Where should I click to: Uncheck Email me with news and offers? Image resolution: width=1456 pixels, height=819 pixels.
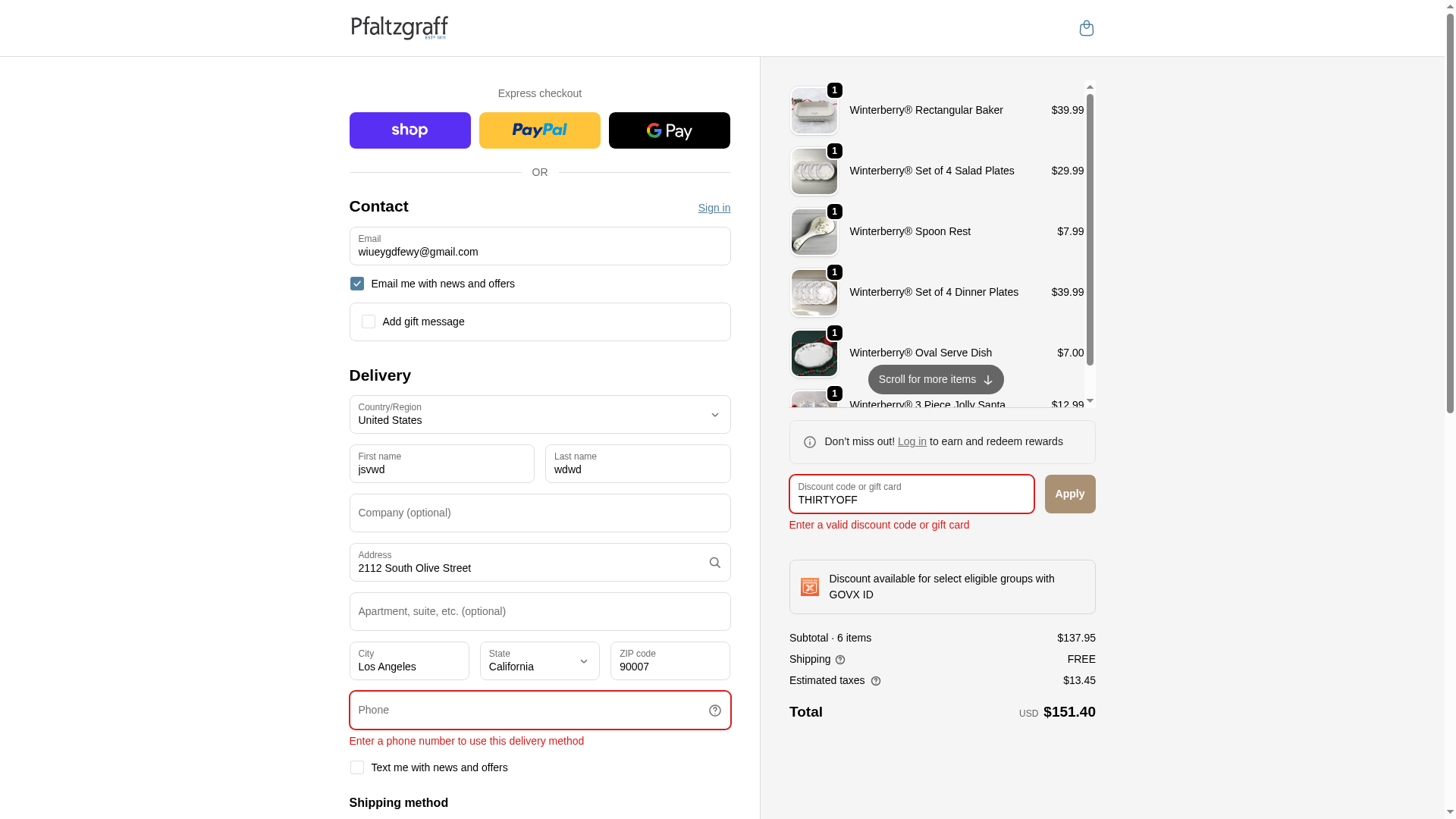pos(356,284)
